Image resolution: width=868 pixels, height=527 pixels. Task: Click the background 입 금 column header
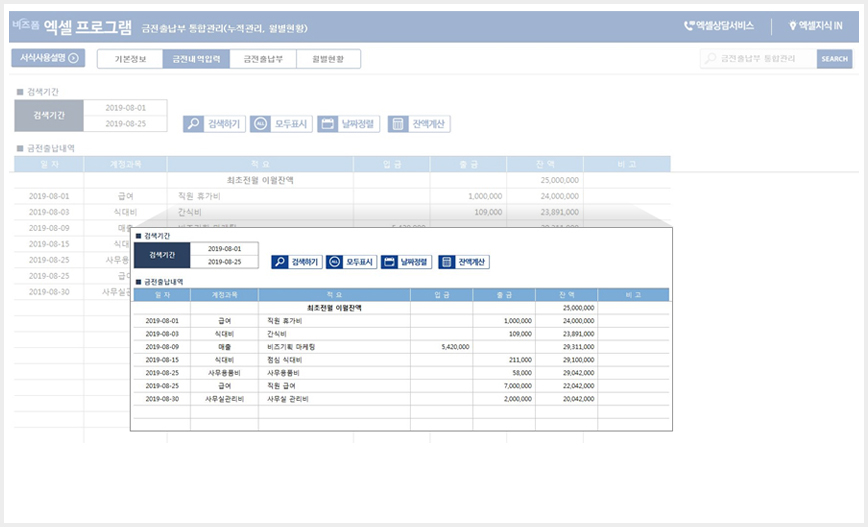(x=392, y=164)
